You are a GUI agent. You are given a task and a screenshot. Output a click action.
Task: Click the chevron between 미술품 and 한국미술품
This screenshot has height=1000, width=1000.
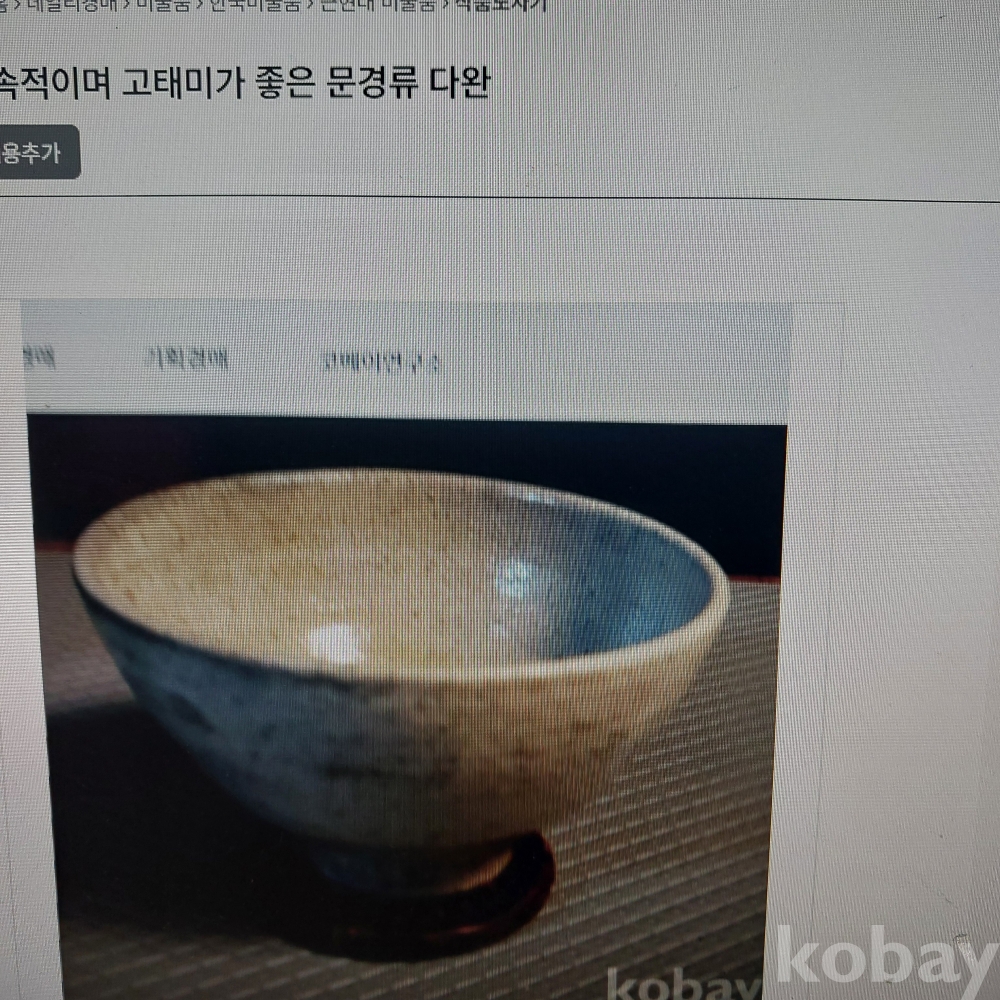point(200,5)
